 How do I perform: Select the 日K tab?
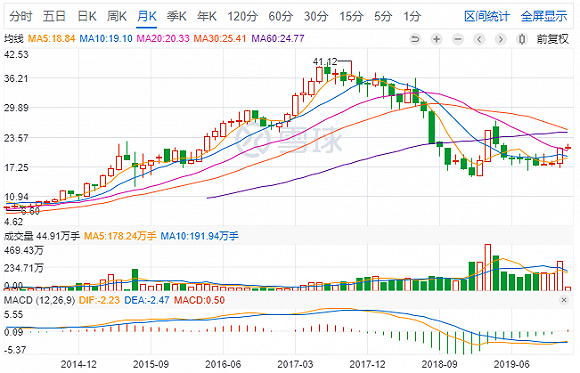87,16
